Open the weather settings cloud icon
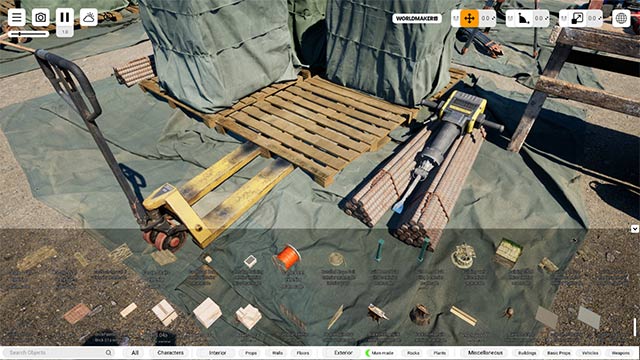640x360 pixels. (89, 18)
